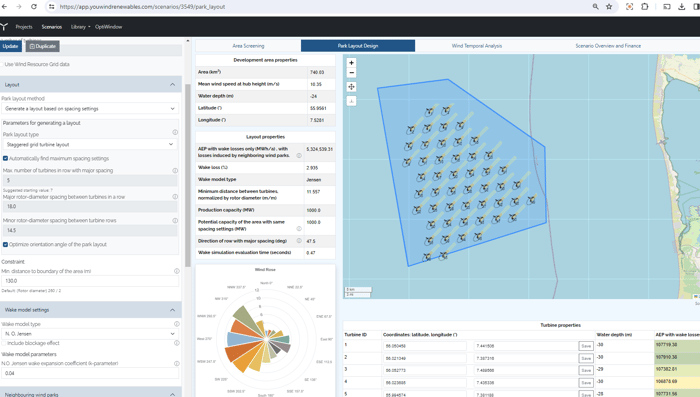Click the browser forward arrow
The width and height of the screenshot is (700, 397).
tap(19, 7)
